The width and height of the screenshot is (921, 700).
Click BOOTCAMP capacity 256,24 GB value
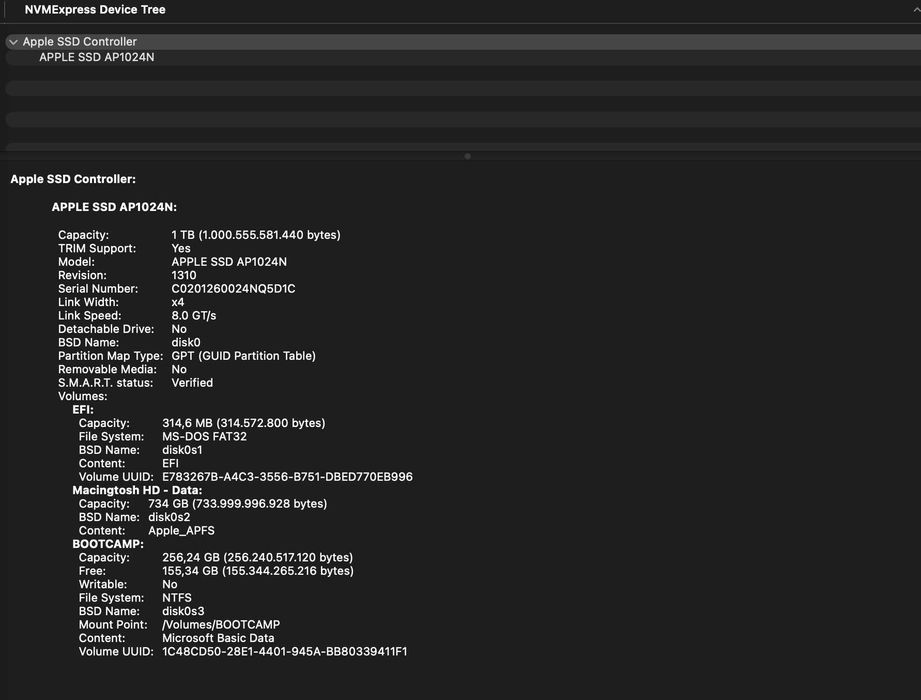tap(257, 558)
